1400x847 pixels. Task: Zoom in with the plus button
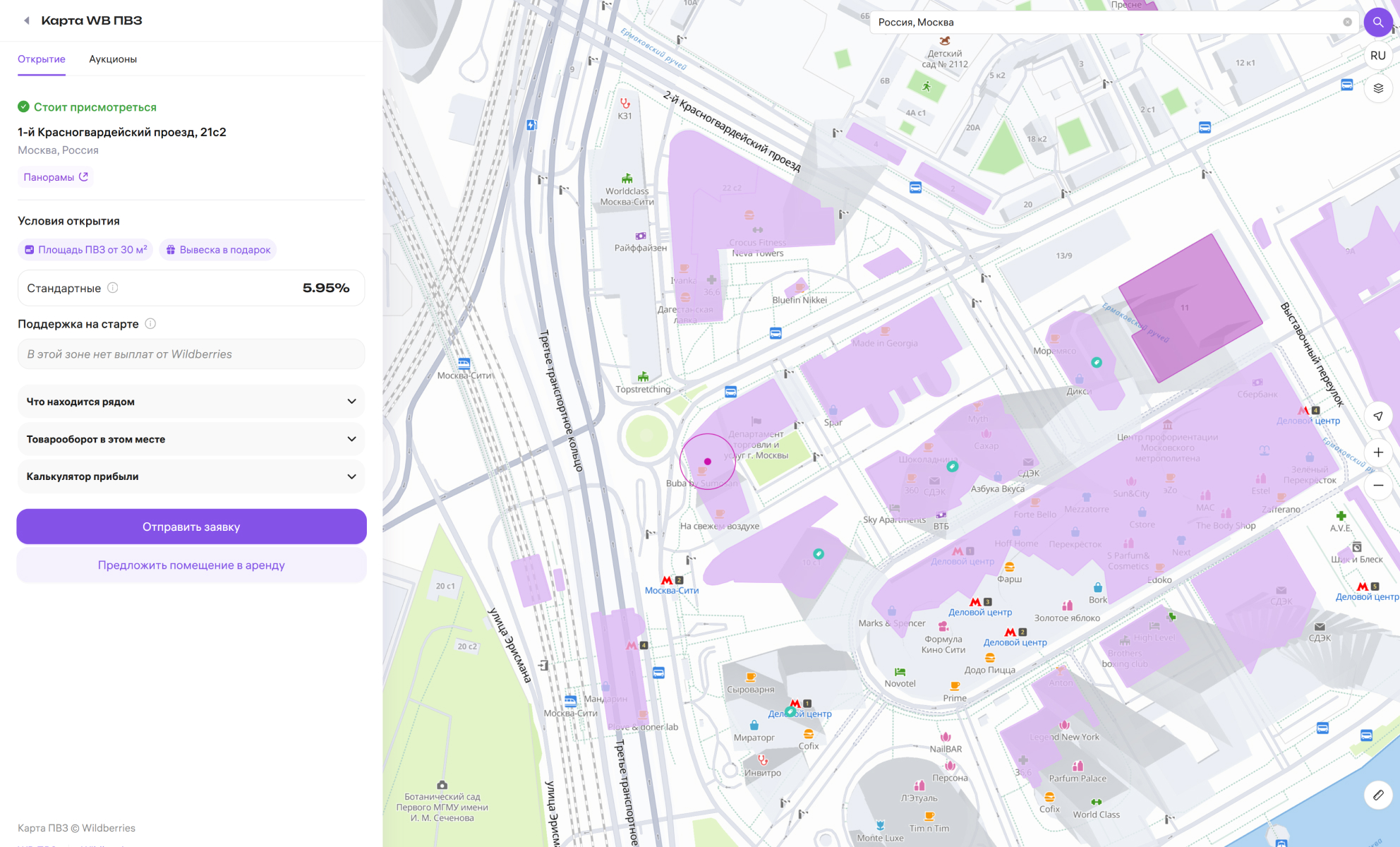click(1377, 452)
